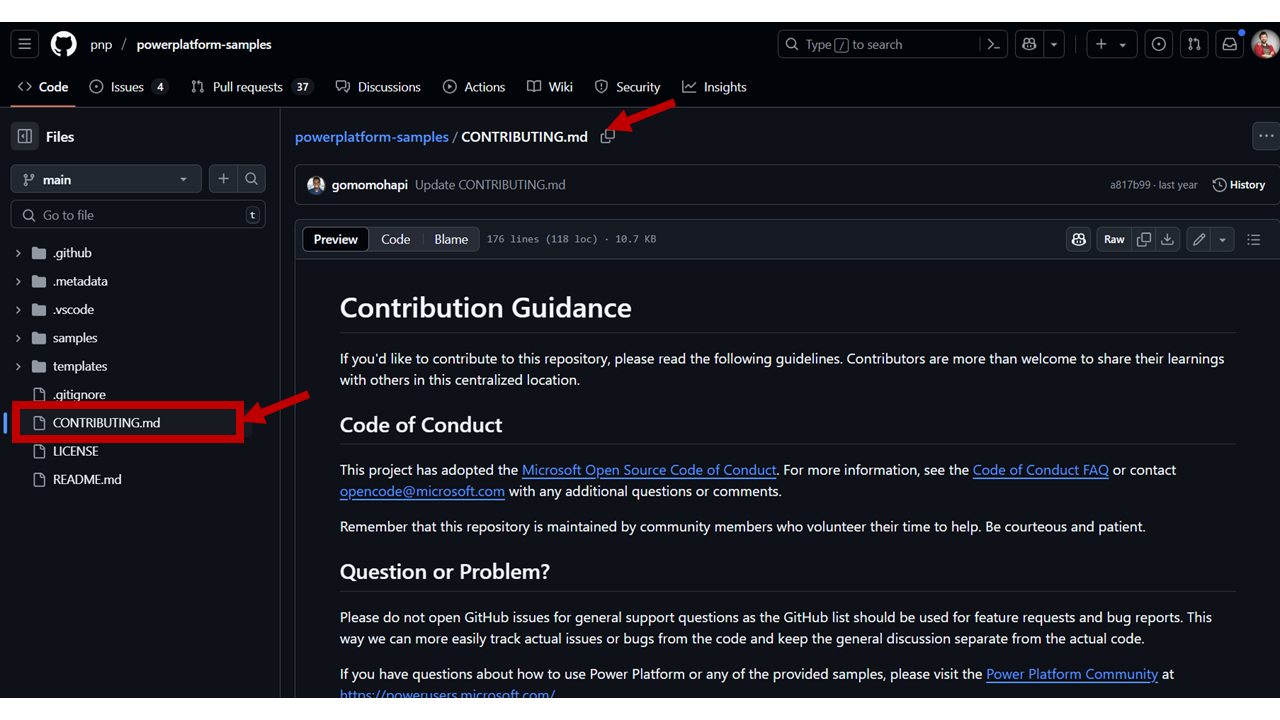This screenshot has width=1280, height=720.
Task: Switch to the Security tab
Action: pyautogui.click(x=627, y=87)
